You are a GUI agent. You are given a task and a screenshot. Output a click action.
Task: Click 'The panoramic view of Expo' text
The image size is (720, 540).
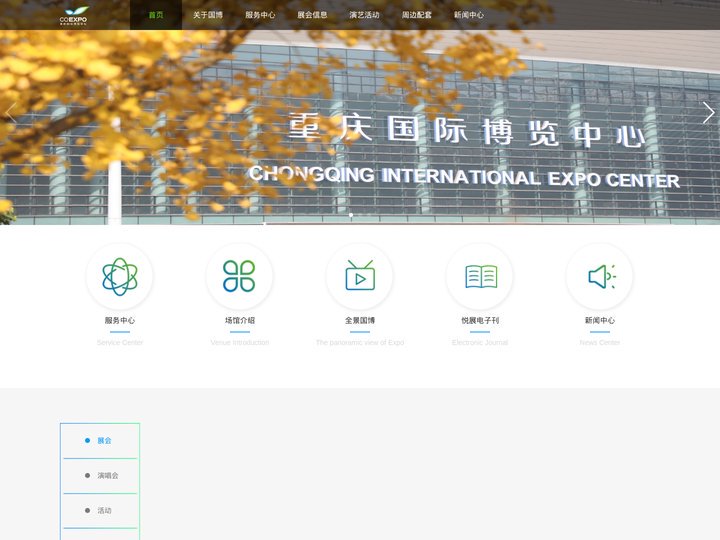[x=360, y=343]
